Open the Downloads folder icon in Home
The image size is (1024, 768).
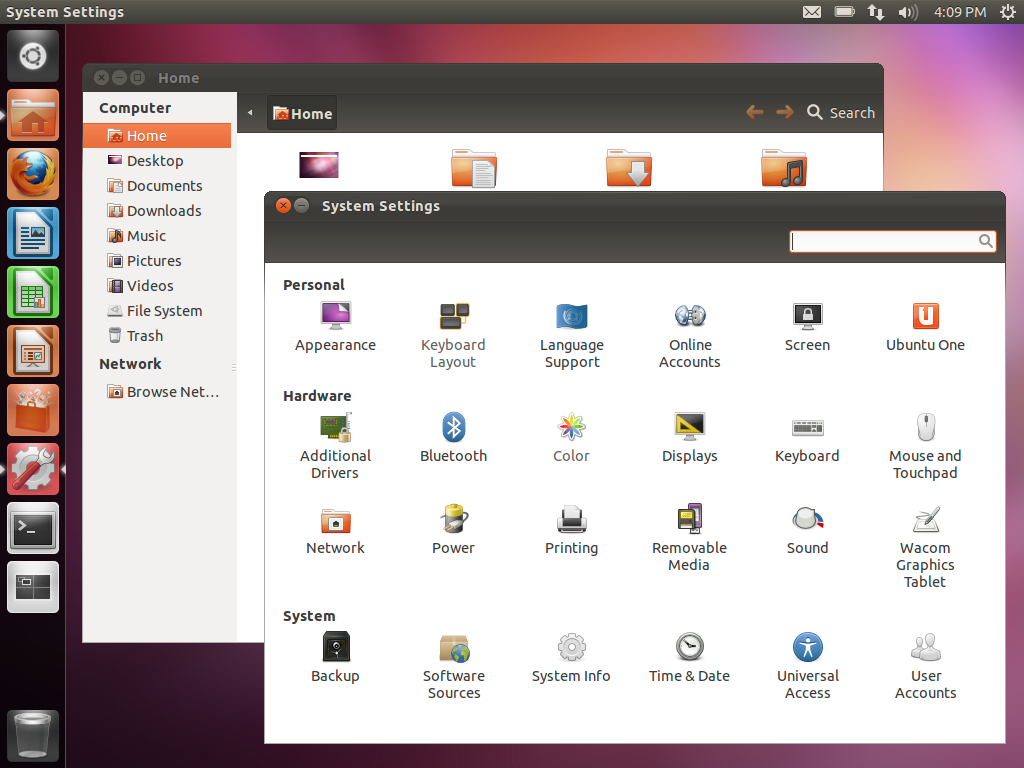[629, 168]
